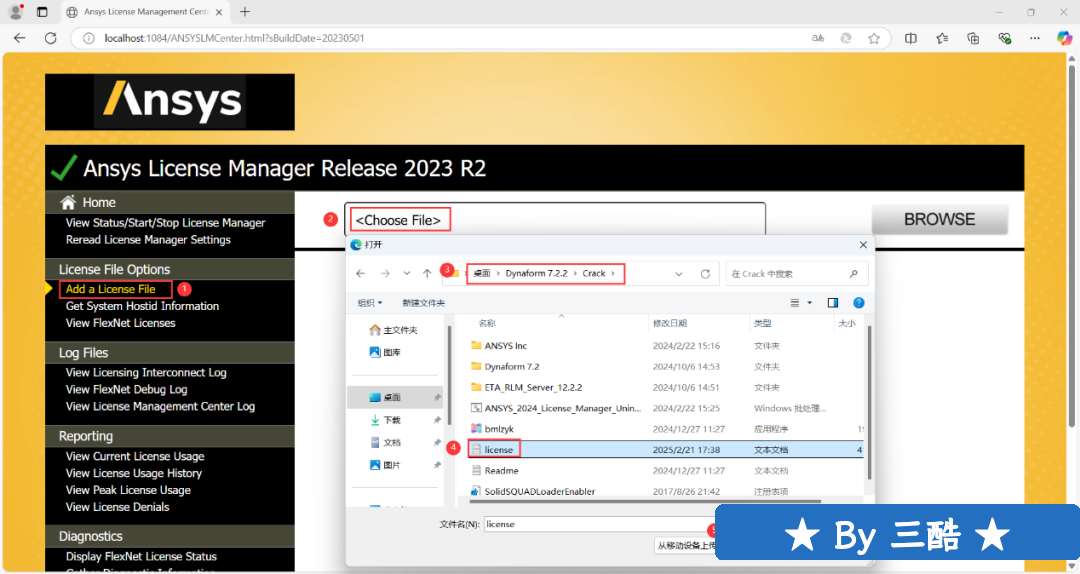Expand the chevron after Crack in path
The width and height of the screenshot is (1080, 574).
click(612, 274)
